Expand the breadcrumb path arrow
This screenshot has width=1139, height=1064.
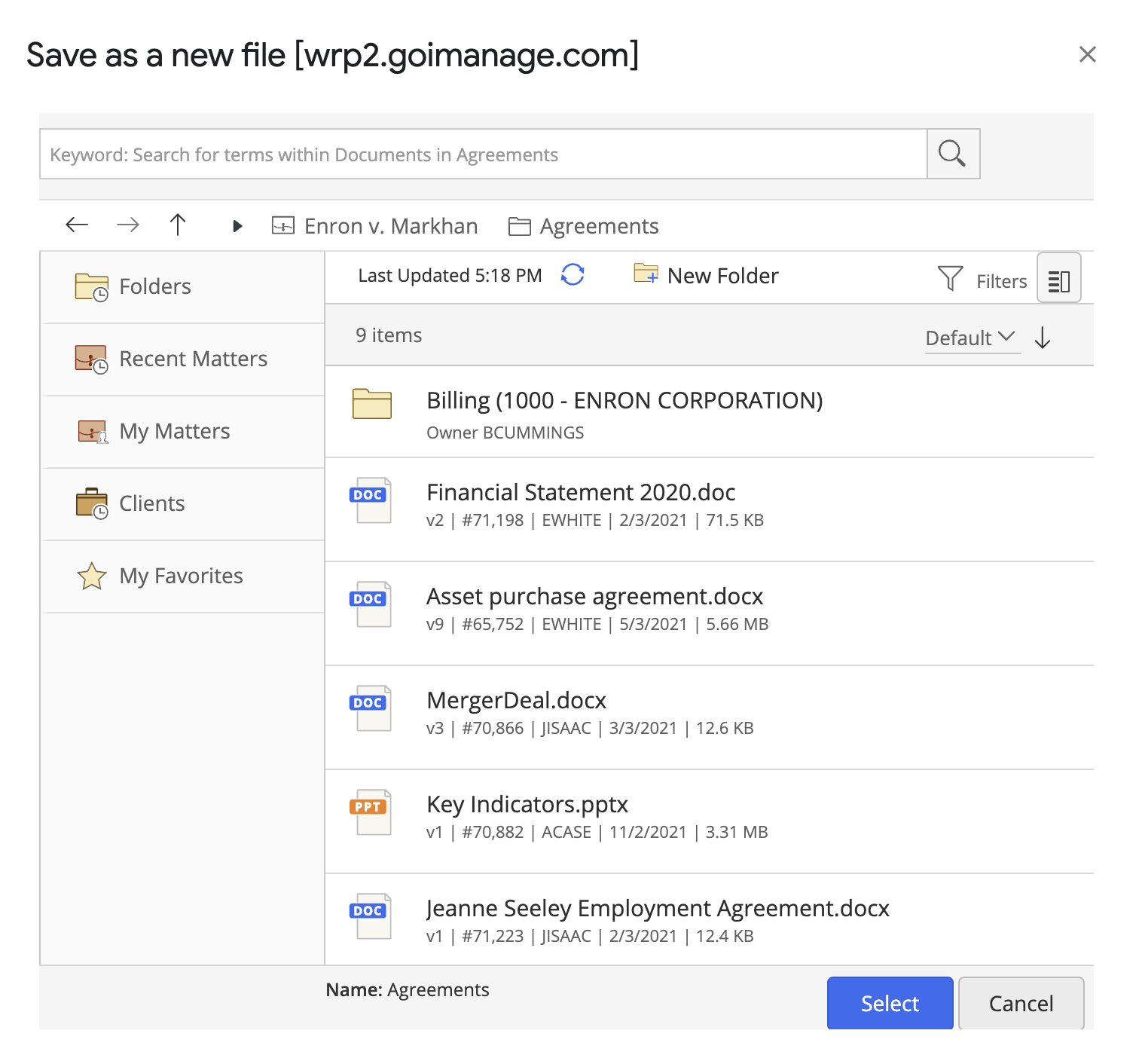237,225
